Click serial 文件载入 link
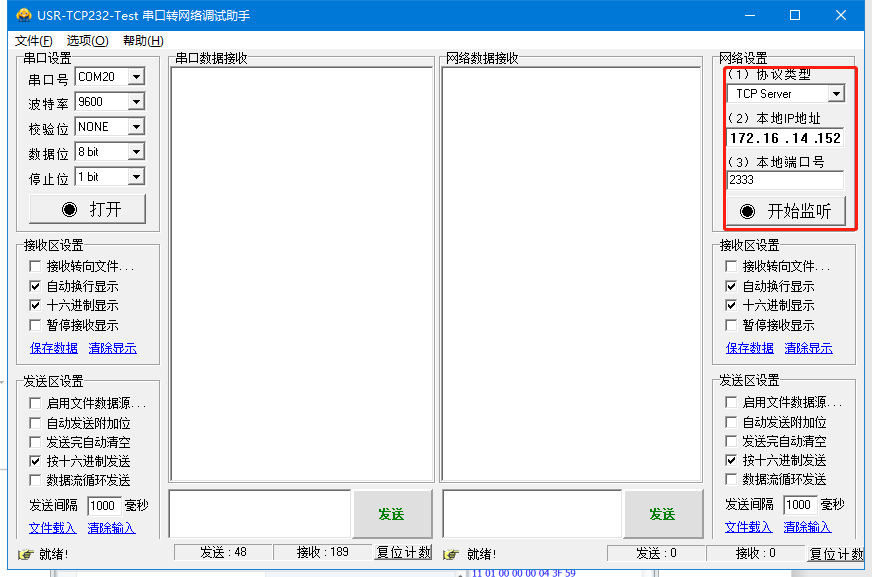 click(52, 528)
